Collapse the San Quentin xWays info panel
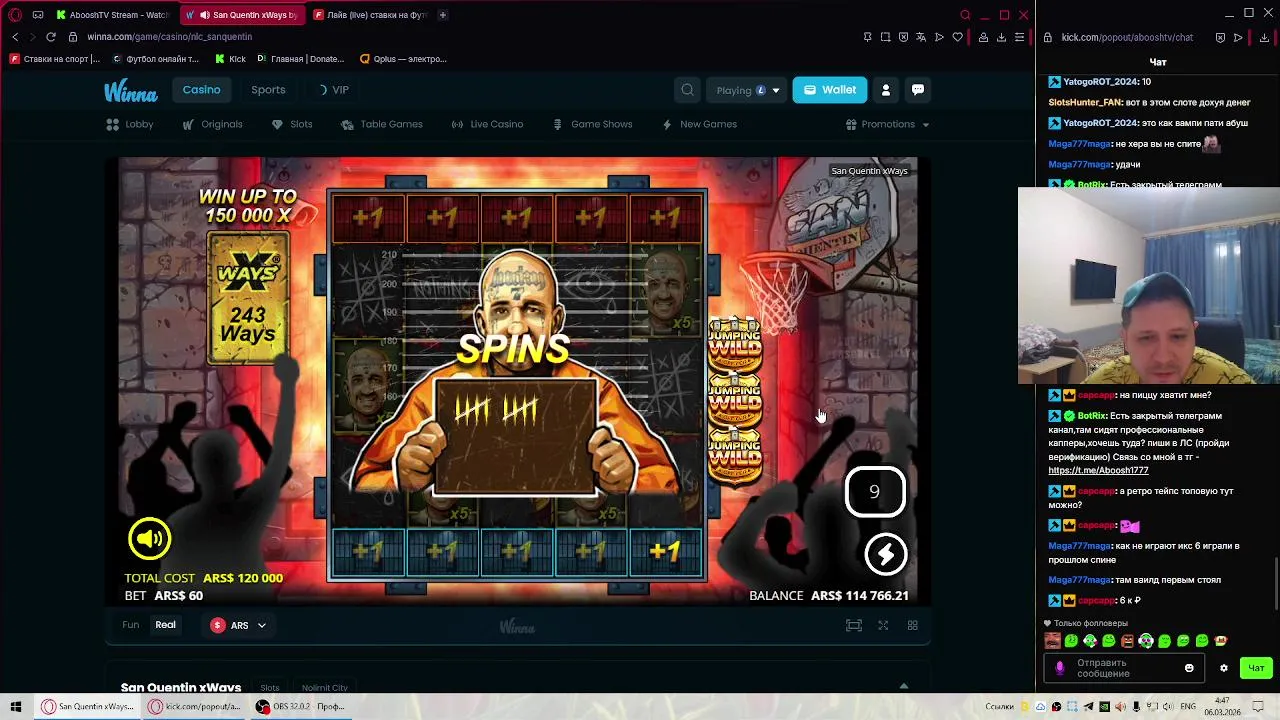The width and height of the screenshot is (1280, 720). pos(903,687)
